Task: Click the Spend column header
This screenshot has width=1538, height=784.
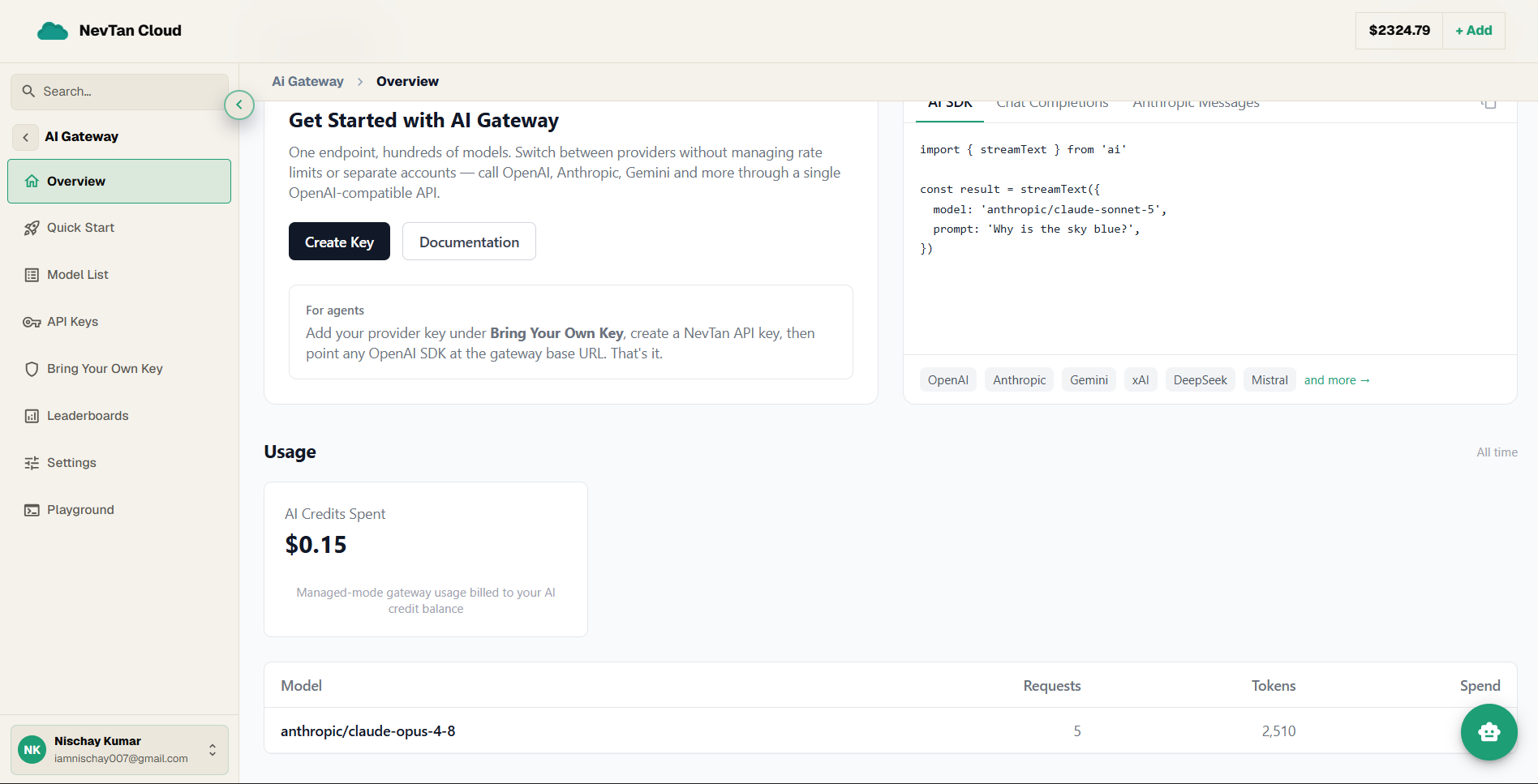Action: click(1480, 686)
